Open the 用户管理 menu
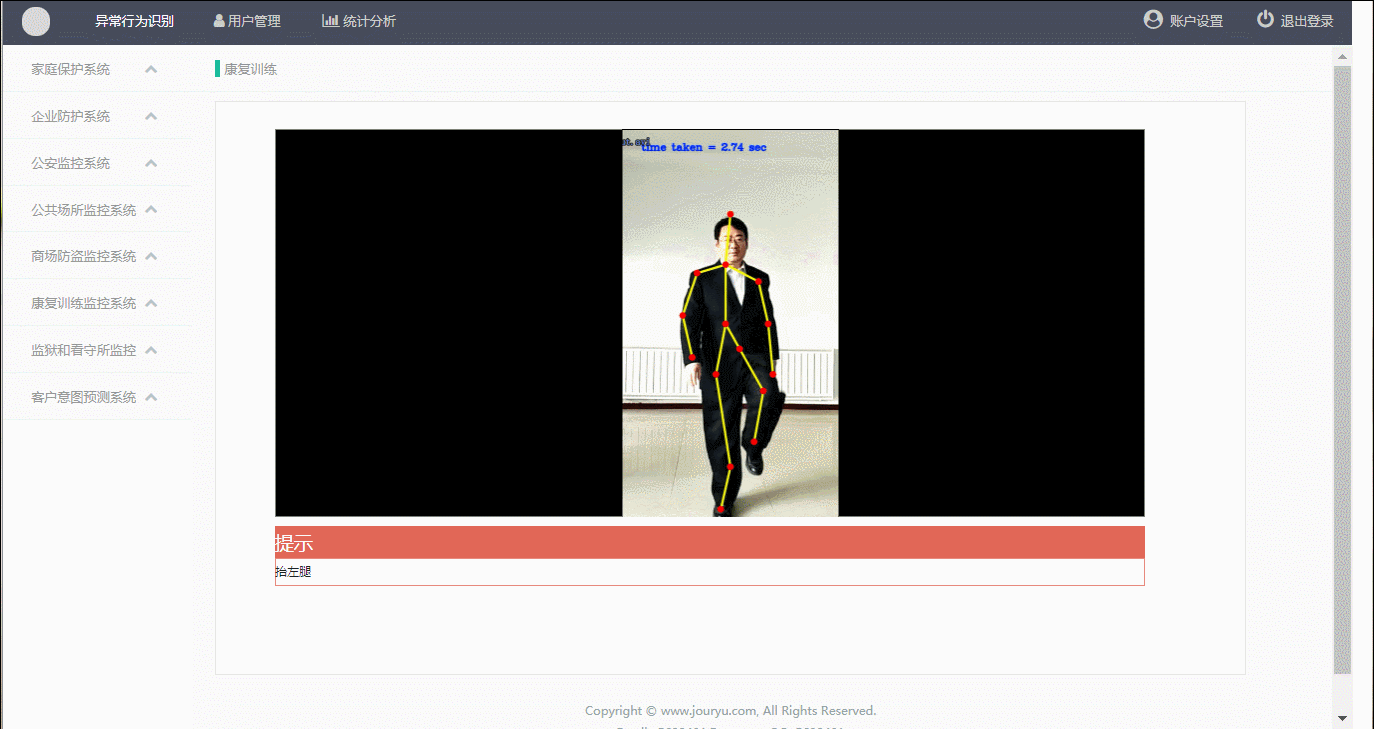This screenshot has height=729, width=1374. [x=254, y=21]
